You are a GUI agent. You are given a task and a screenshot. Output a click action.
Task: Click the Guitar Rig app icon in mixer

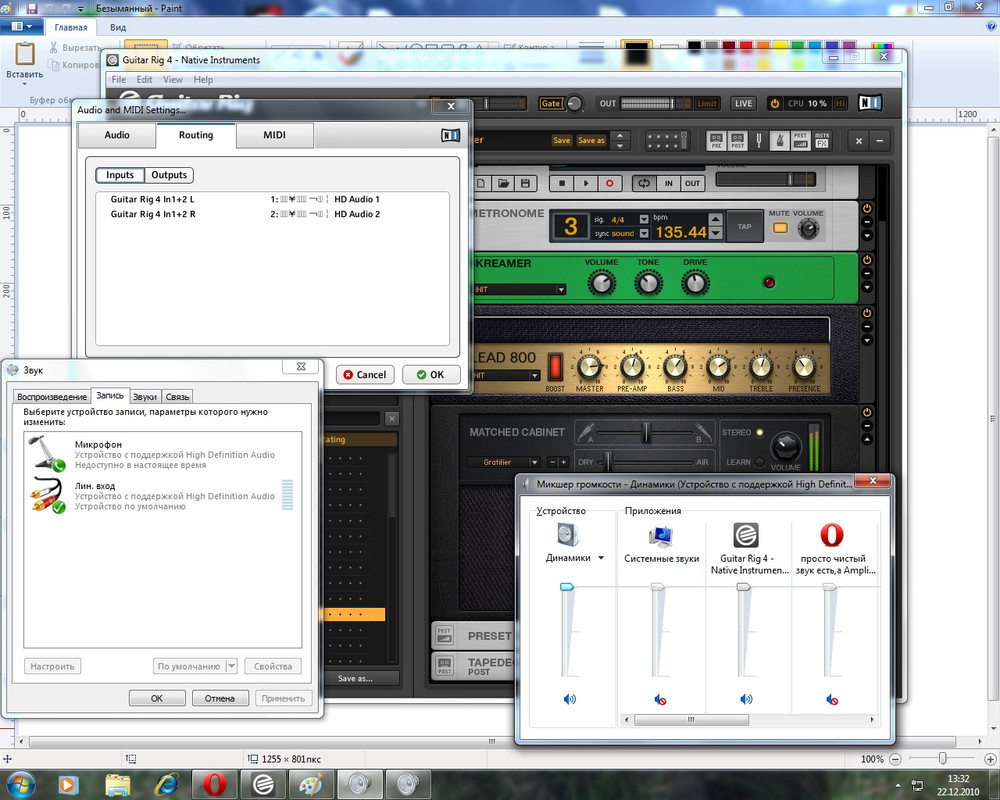pos(746,535)
